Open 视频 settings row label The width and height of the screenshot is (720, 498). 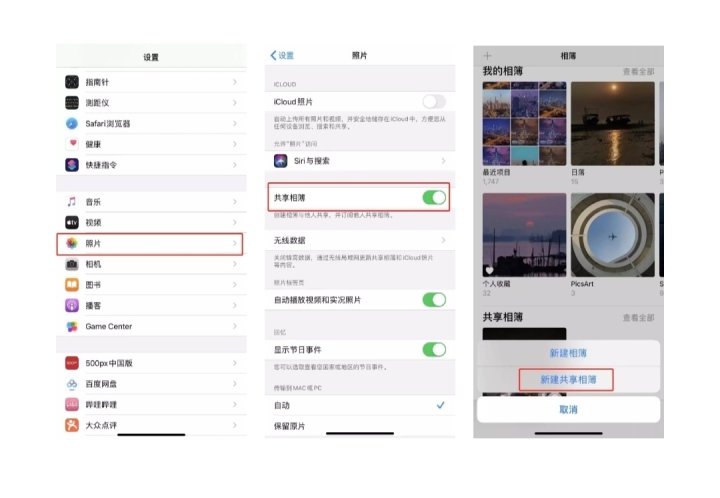click(x=93, y=223)
